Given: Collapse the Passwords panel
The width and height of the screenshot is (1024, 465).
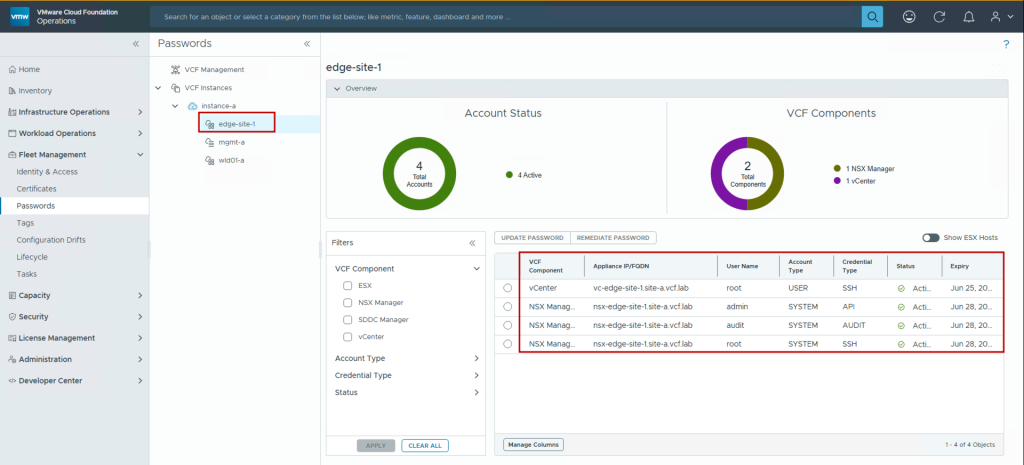Looking at the screenshot, I should [306, 44].
